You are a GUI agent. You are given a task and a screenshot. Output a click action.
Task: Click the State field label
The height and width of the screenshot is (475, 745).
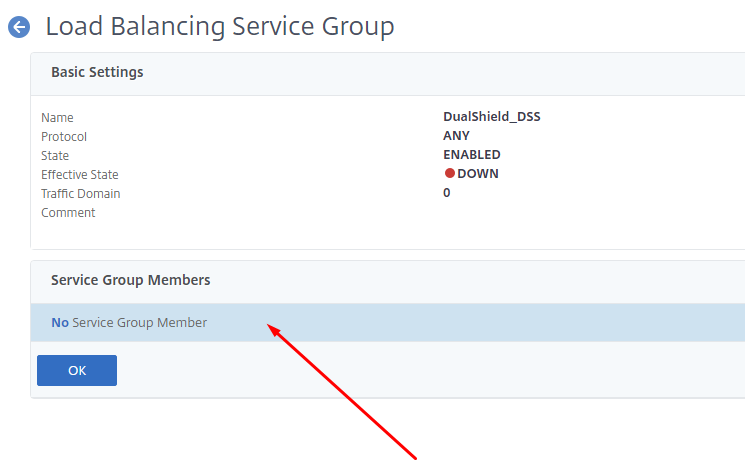[x=55, y=156]
